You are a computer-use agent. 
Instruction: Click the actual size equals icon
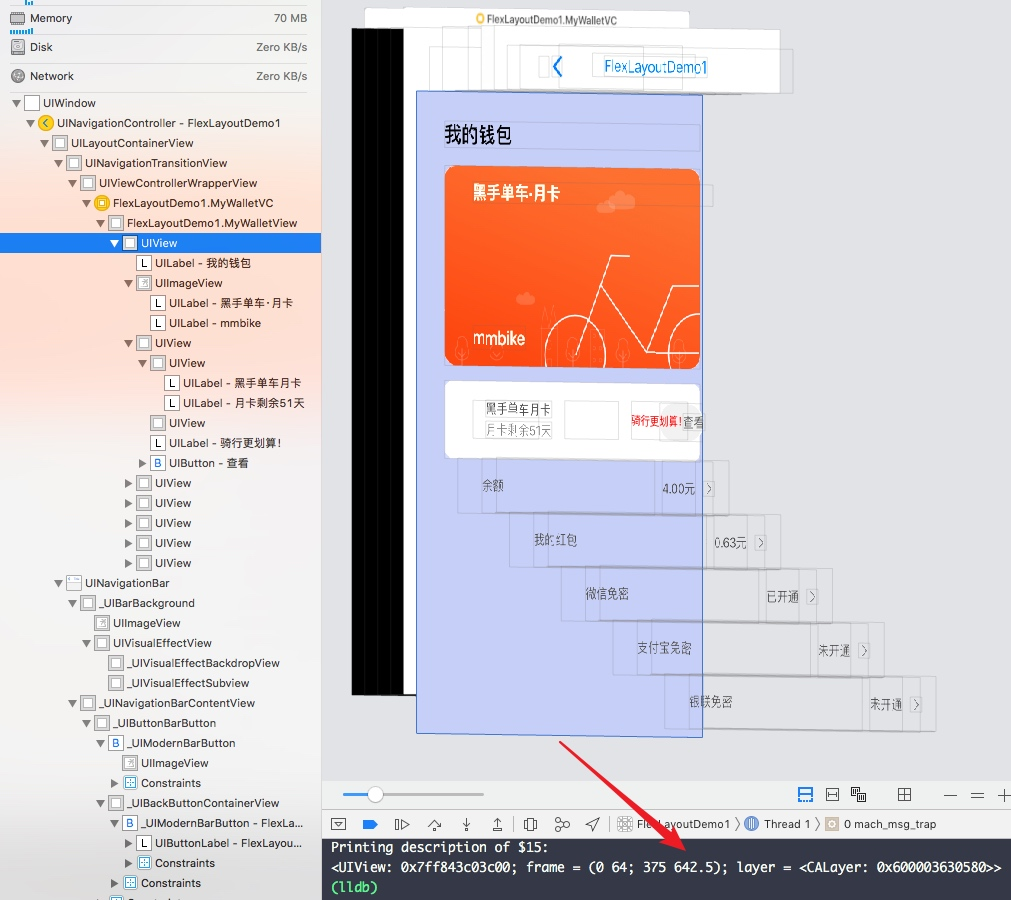pyautogui.click(x=977, y=796)
